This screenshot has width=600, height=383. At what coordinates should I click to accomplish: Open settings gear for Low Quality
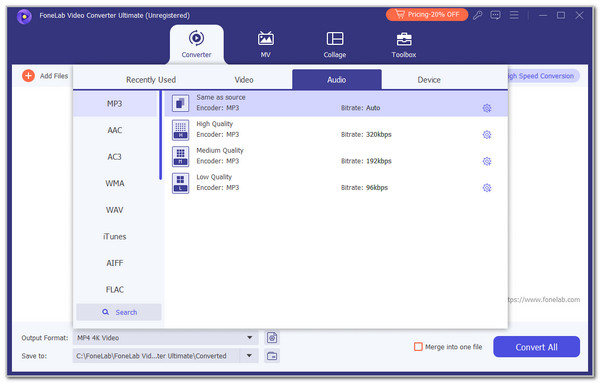tap(487, 188)
